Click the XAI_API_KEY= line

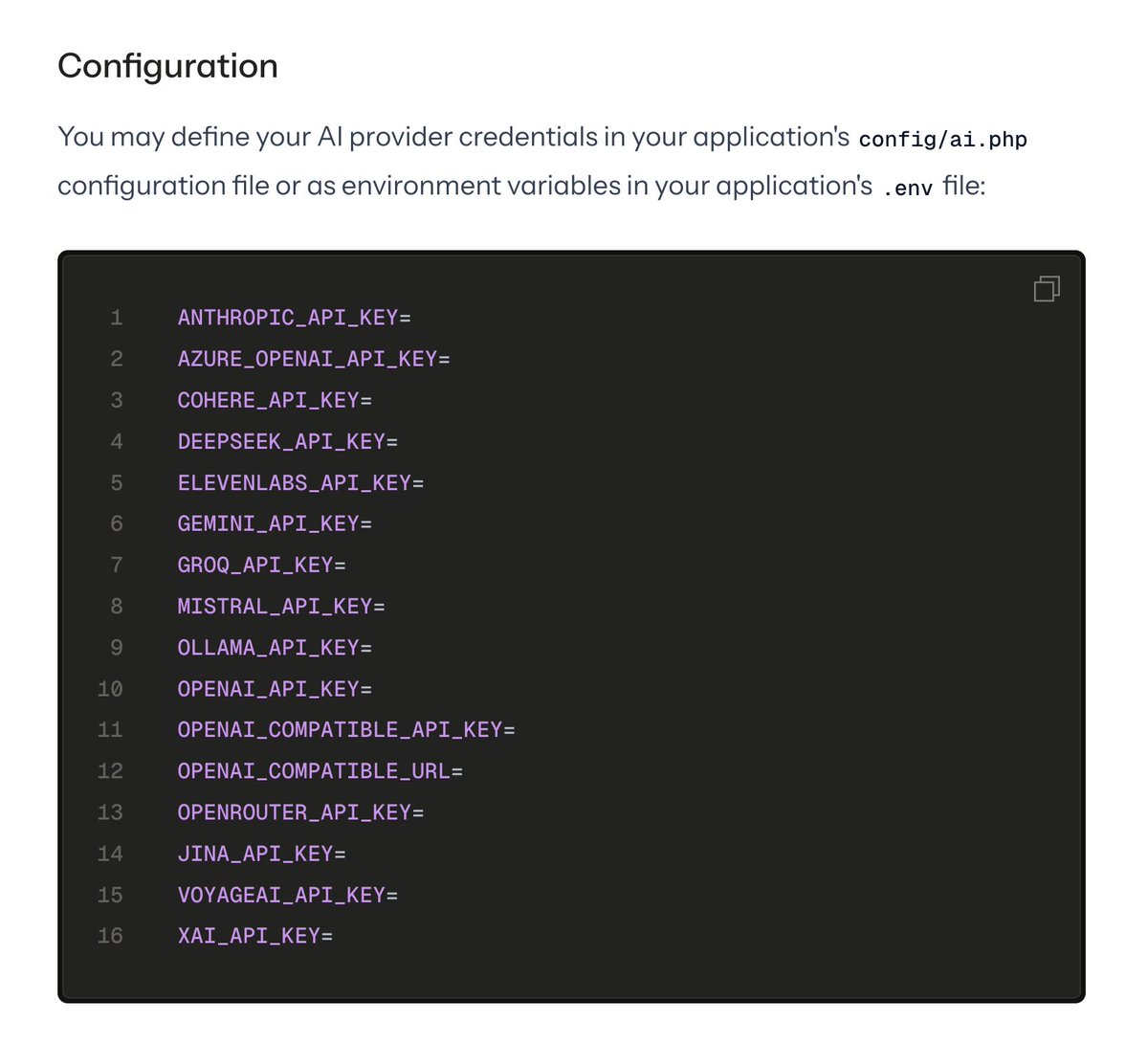(254, 935)
